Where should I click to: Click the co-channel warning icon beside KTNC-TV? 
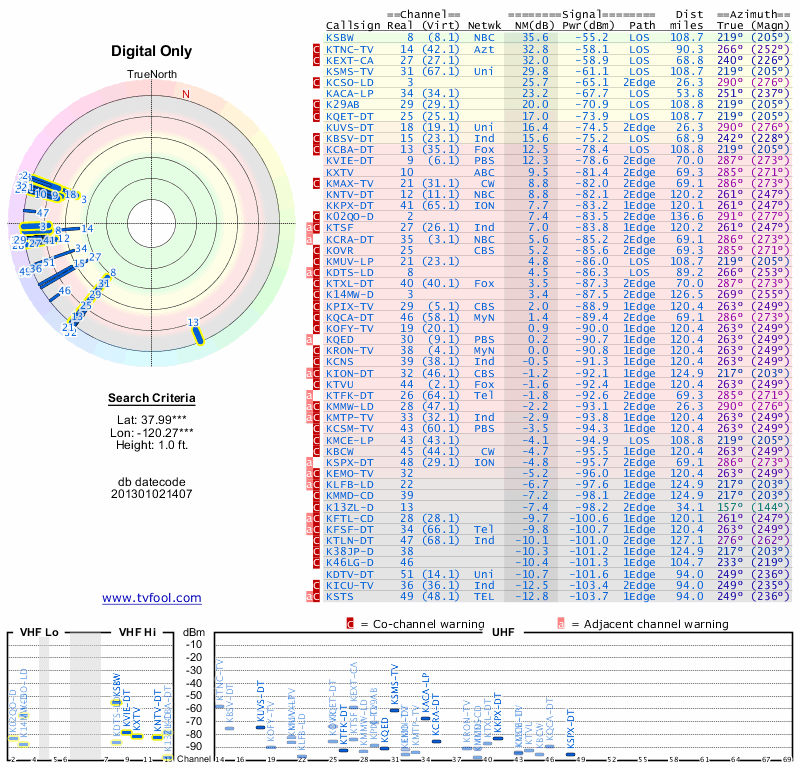click(318, 48)
